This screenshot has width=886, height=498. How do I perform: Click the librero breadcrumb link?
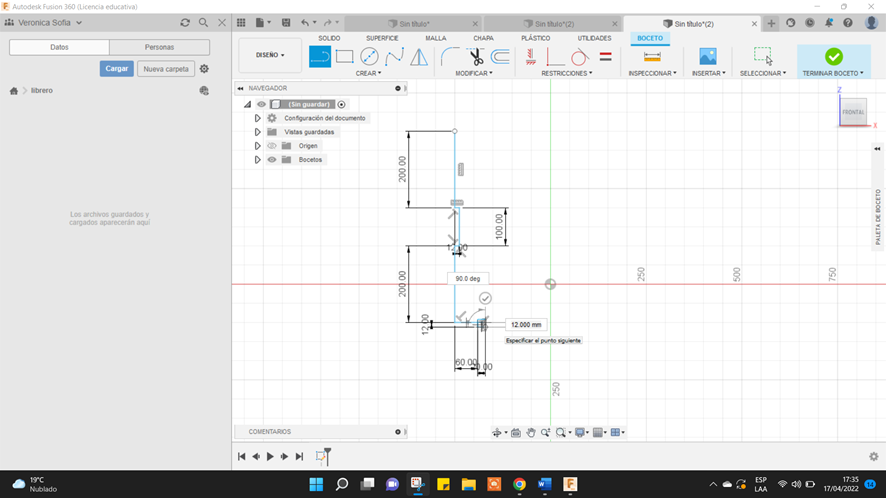(42, 90)
